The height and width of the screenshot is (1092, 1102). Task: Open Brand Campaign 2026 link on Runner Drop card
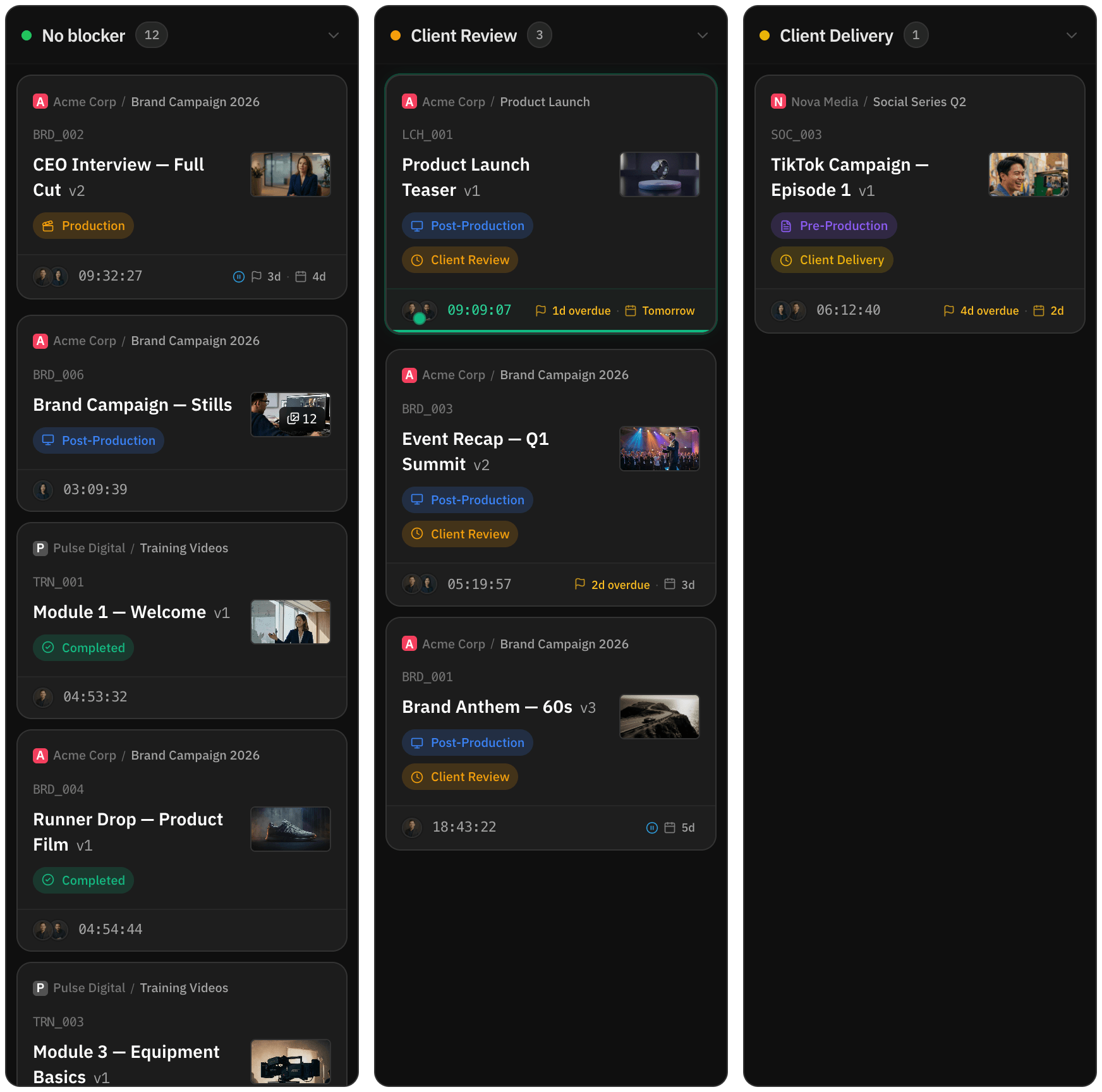point(195,755)
